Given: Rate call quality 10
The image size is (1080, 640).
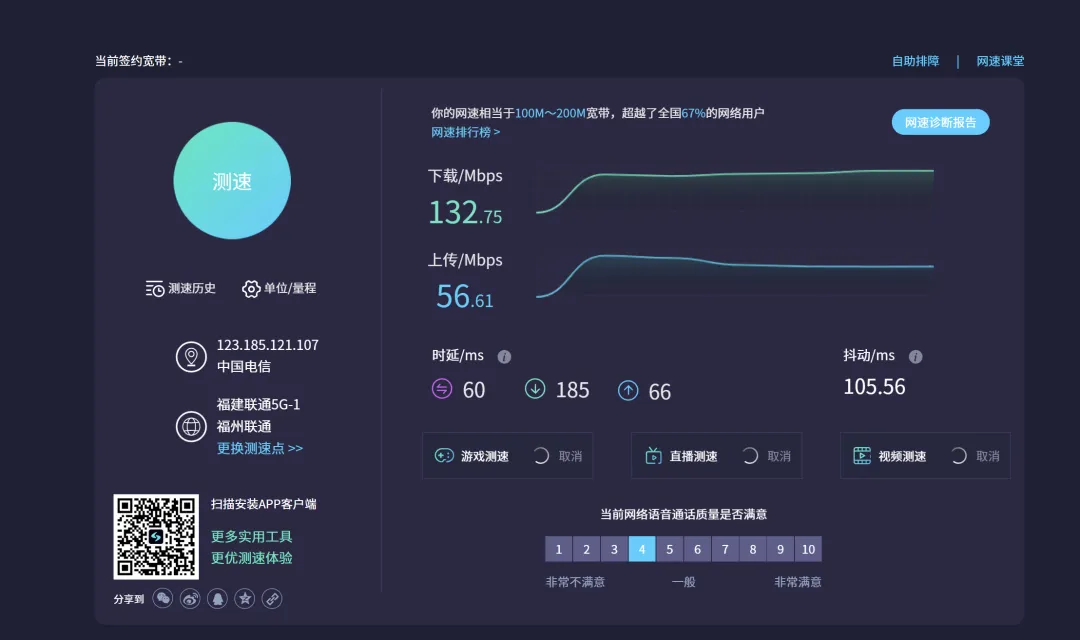Looking at the screenshot, I should [x=809, y=549].
